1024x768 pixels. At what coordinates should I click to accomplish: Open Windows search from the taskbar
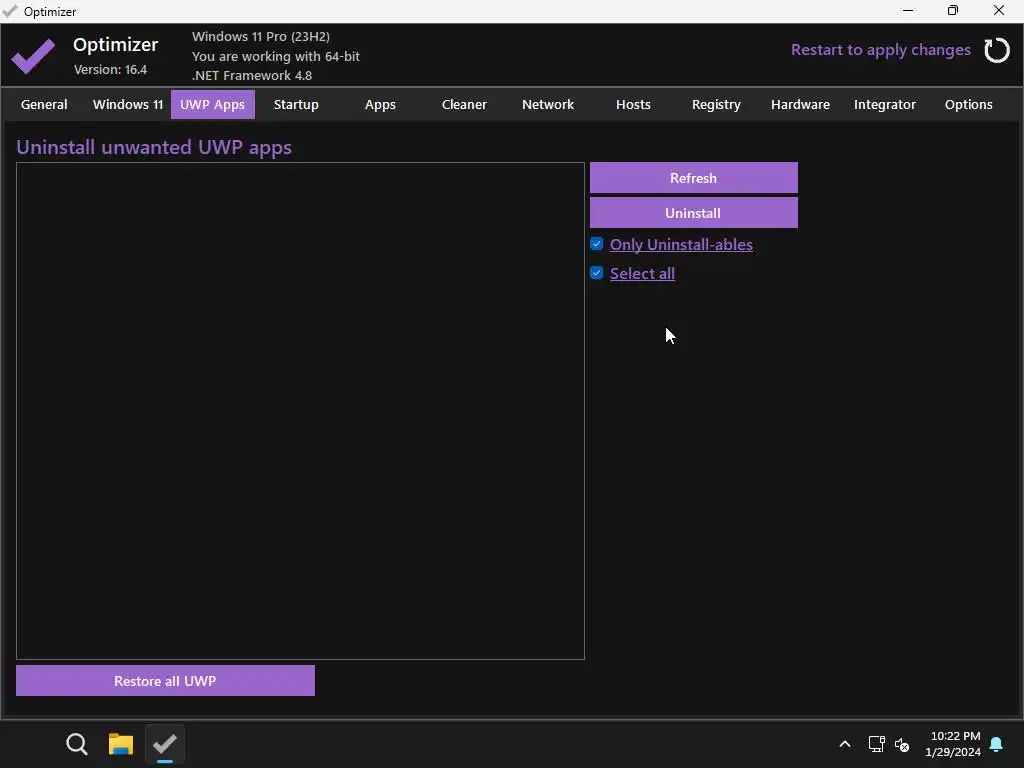(77, 744)
